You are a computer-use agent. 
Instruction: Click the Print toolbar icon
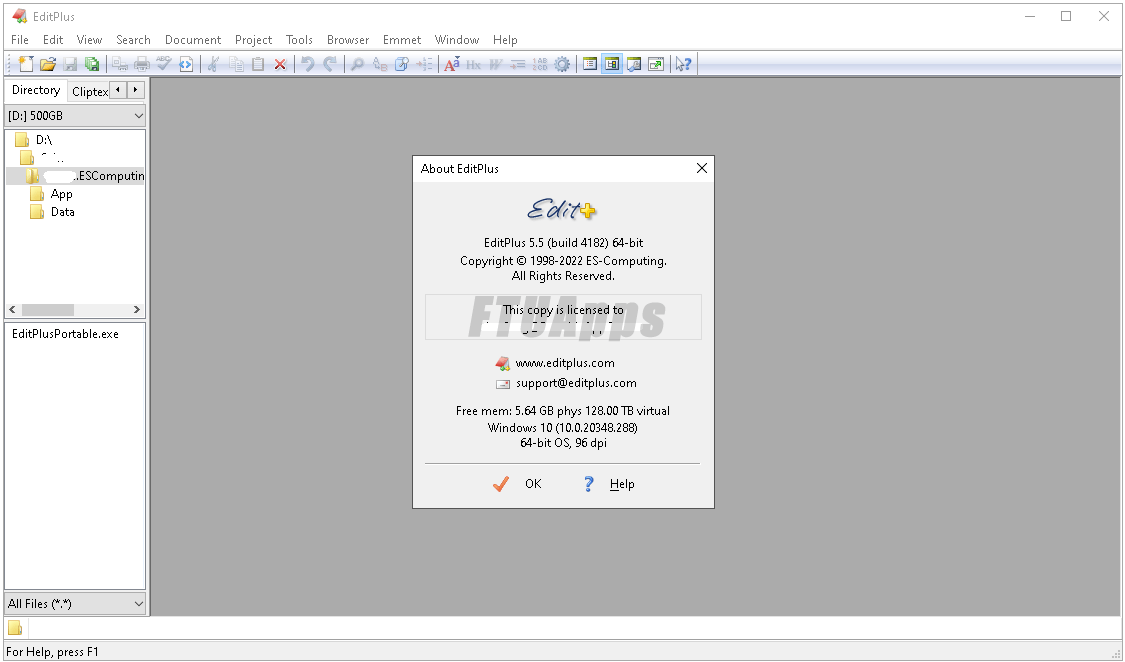coord(142,64)
